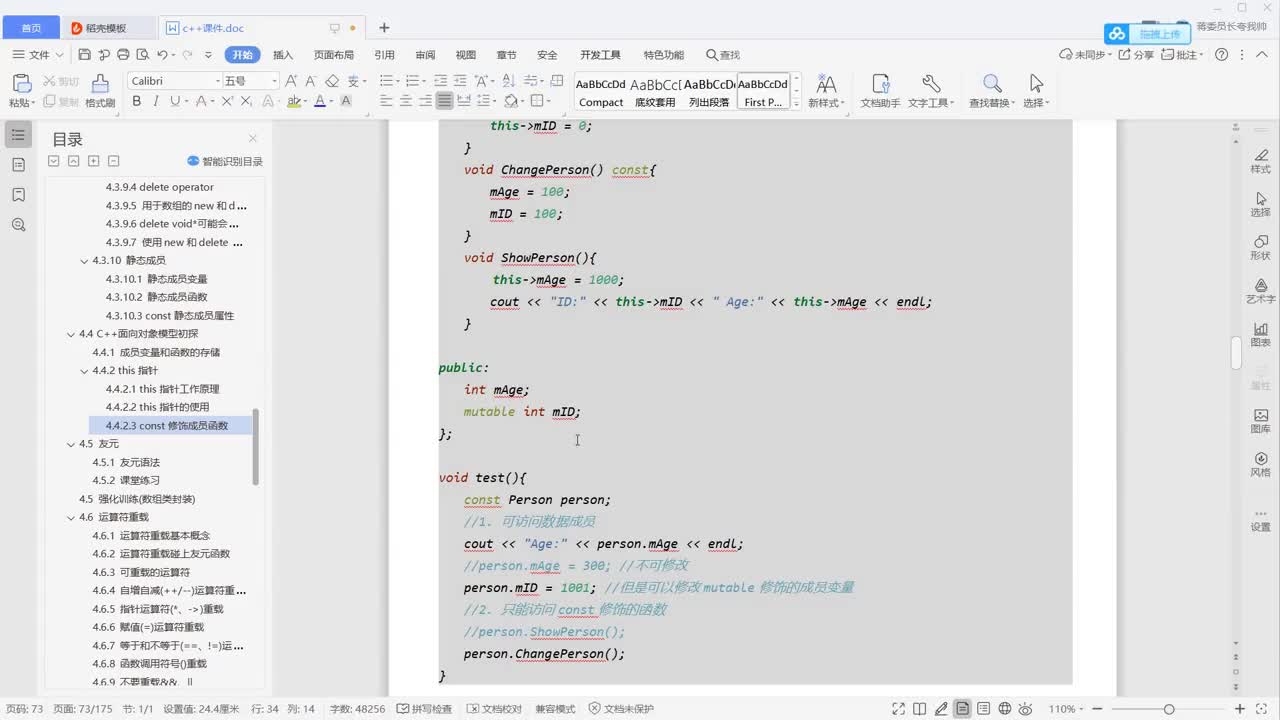Image resolution: width=1280 pixels, height=720 pixels.
Task: Select 4.4.2.1 this 指针工作原理 outline entry
Action: (x=162, y=389)
